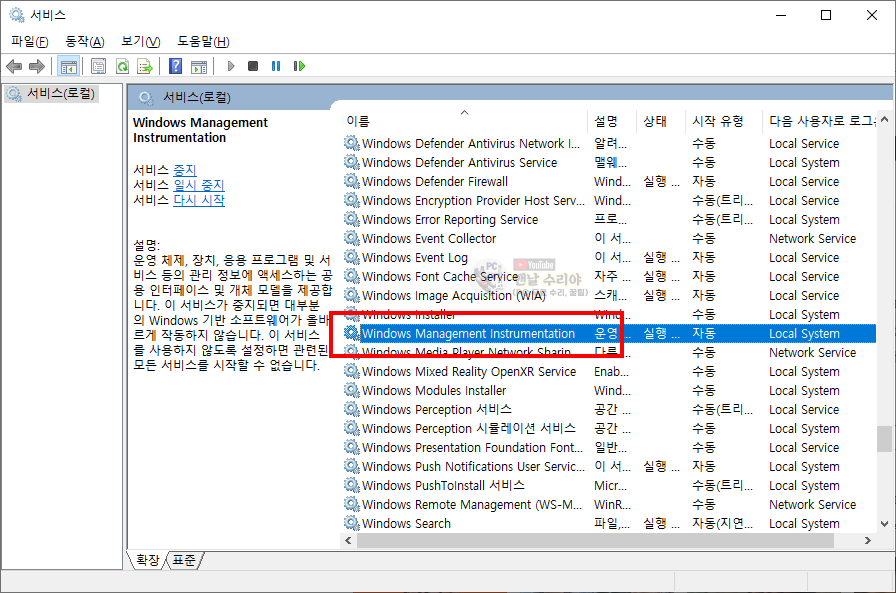Click WinR... description of Windows Remote Management
This screenshot has height=593, width=896.
tap(612, 504)
